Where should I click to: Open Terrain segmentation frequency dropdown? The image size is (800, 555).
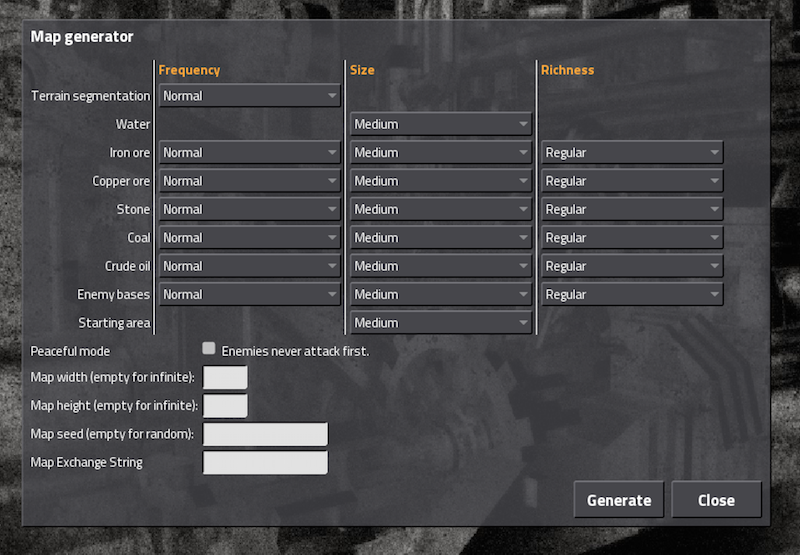pos(249,96)
